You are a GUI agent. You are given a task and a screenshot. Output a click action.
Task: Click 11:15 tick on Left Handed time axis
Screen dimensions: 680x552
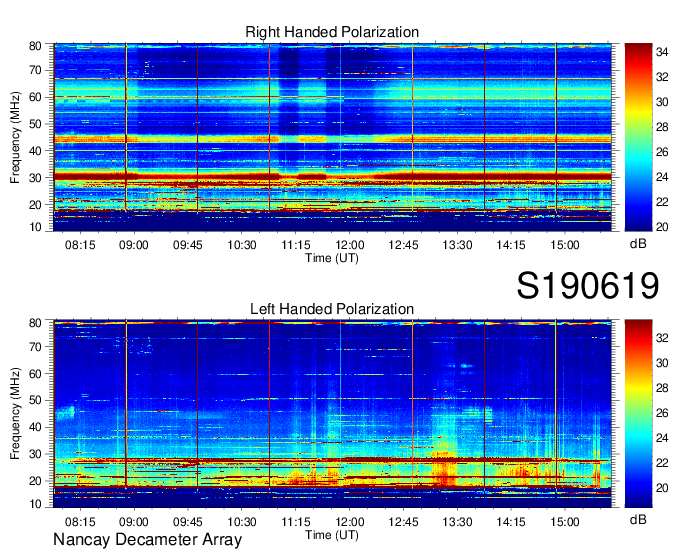point(296,522)
